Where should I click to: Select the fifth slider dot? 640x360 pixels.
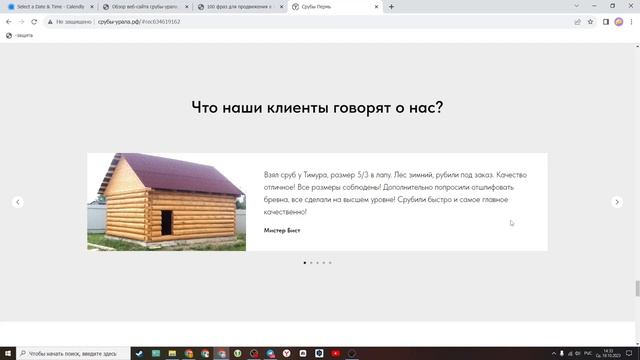(x=330, y=263)
